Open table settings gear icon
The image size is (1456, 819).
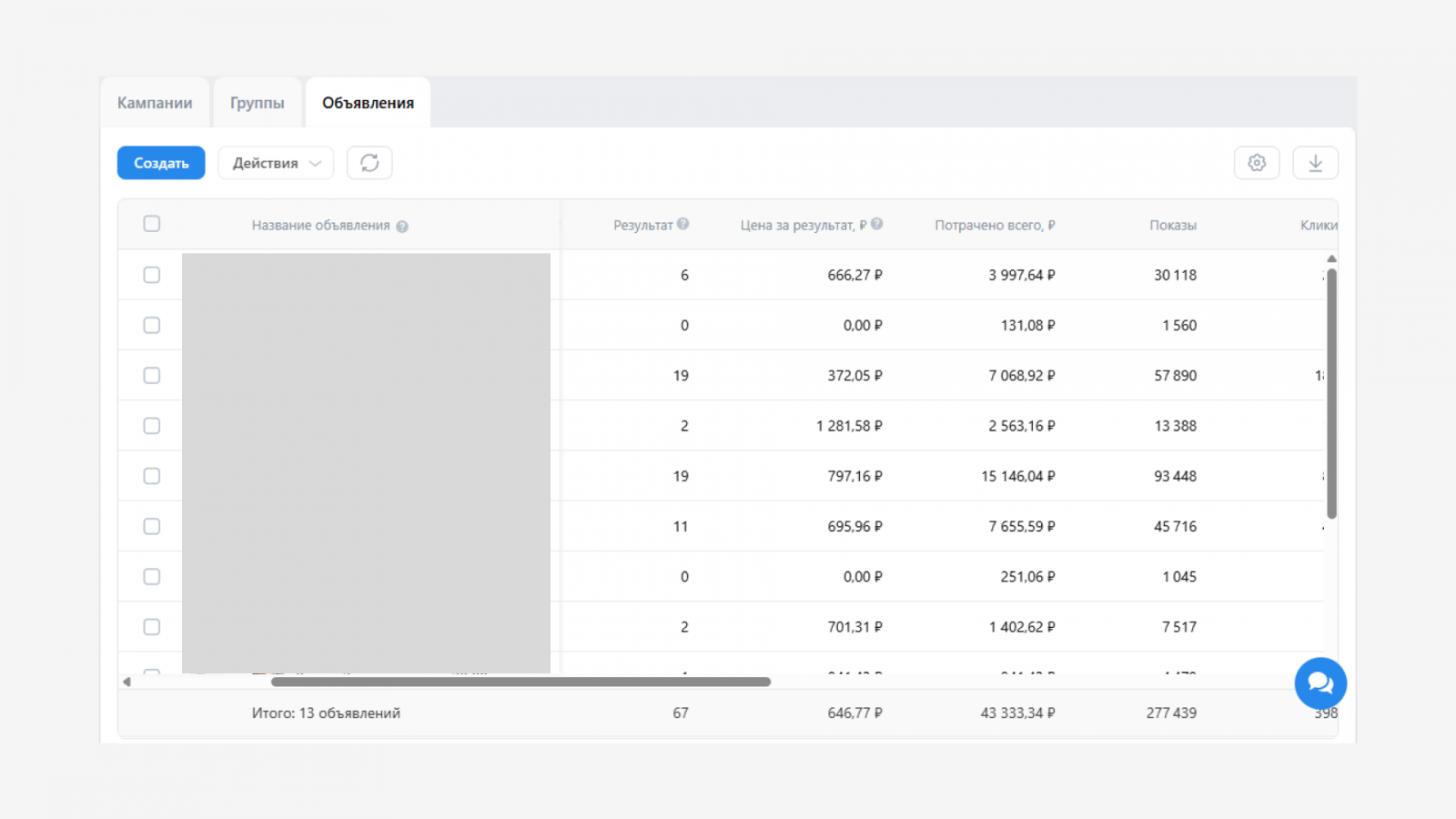(x=1257, y=163)
